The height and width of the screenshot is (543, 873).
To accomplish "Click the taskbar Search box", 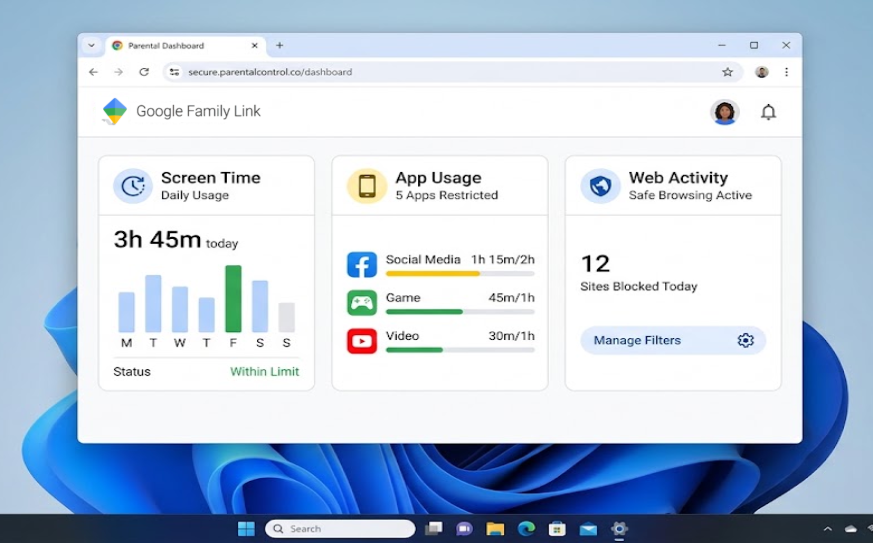I will 340,529.
